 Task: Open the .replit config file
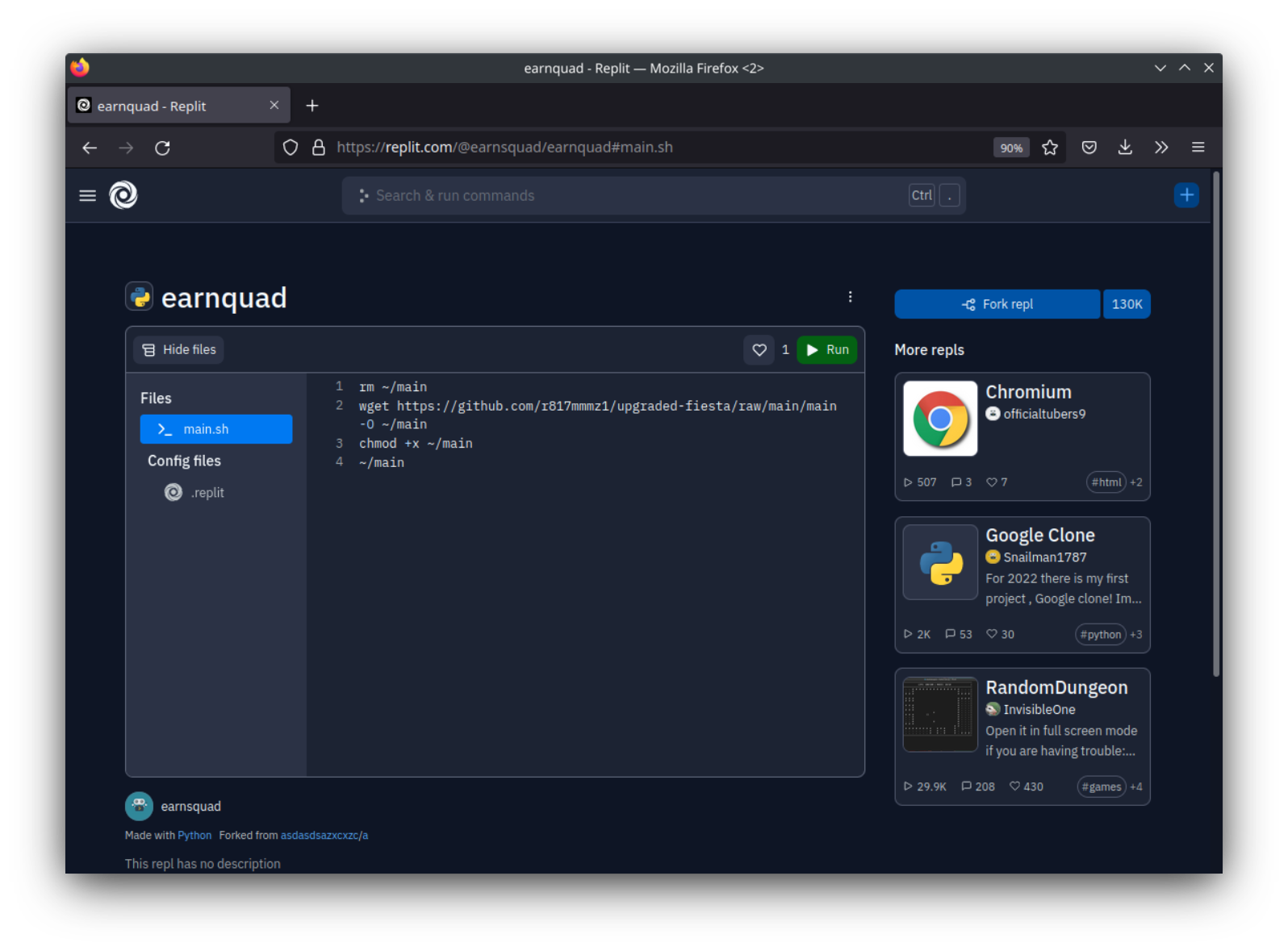(195, 493)
